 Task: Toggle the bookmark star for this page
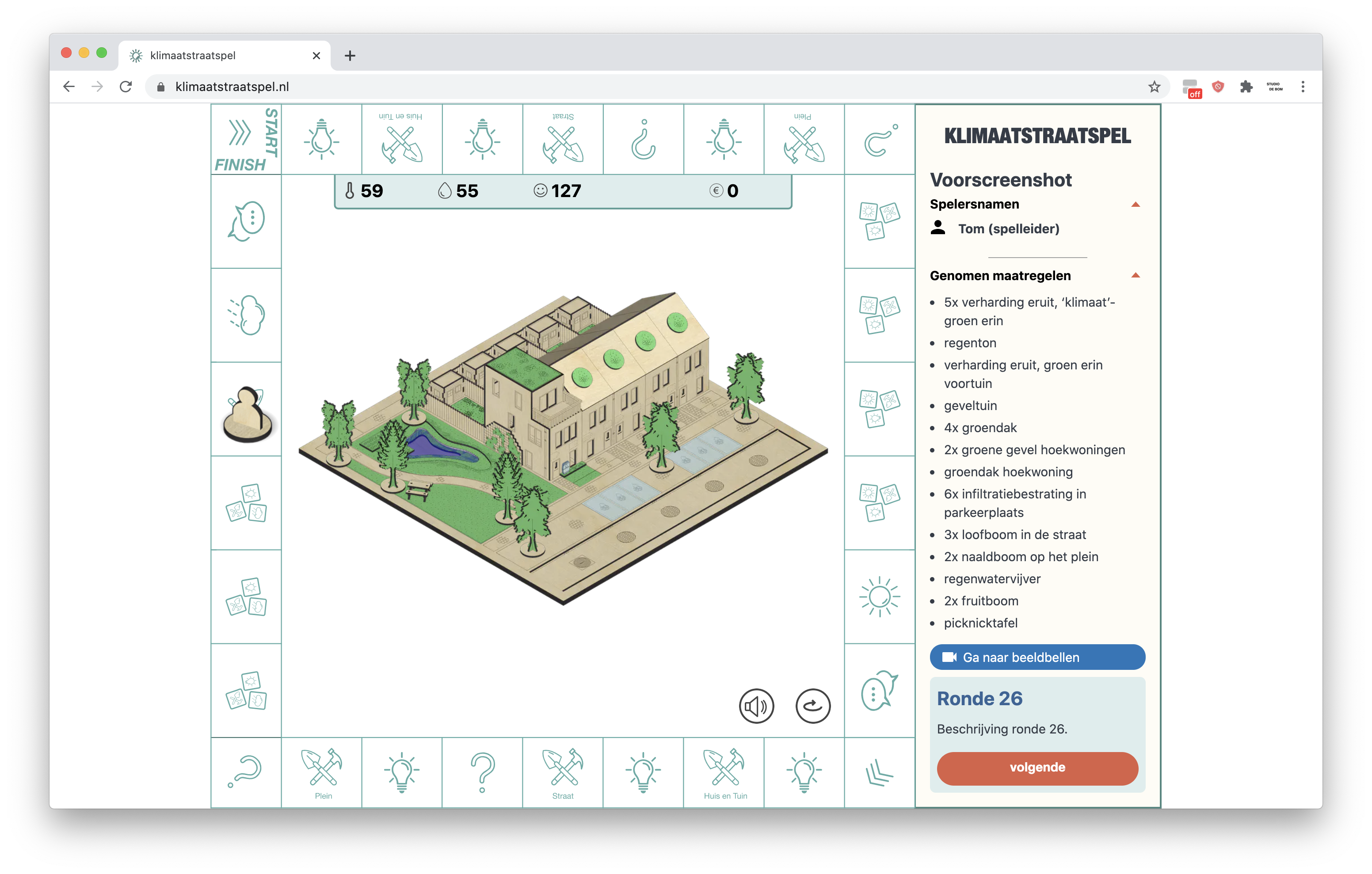(x=1154, y=87)
